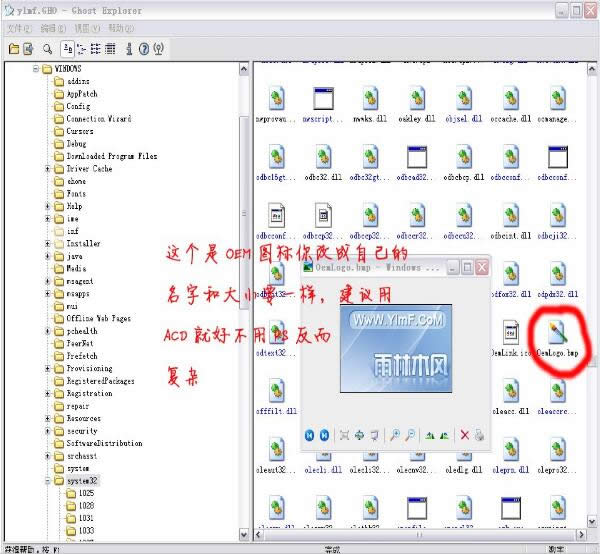Image resolution: width=600 pixels, height=554 pixels.
Task: Click the file pane scroll down arrow
Action: pyautogui.click(x=592, y=521)
